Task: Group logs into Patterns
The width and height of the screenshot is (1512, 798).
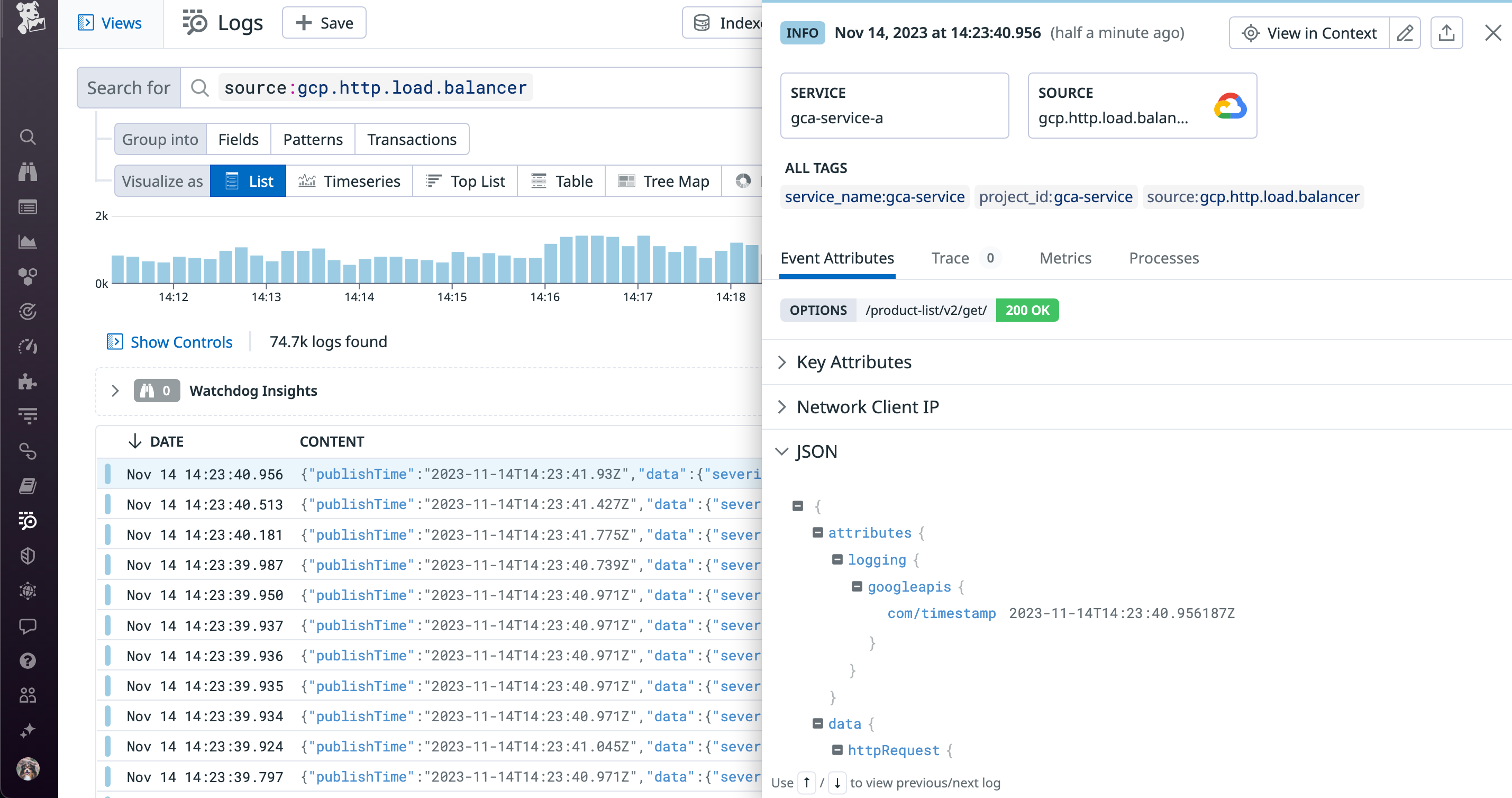Action: pyautogui.click(x=313, y=139)
